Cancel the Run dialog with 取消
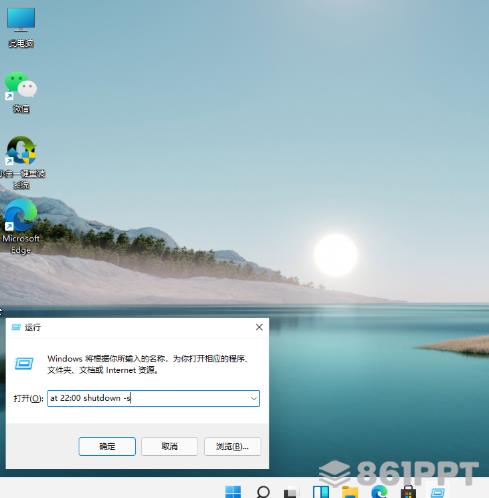 [169, 446]
